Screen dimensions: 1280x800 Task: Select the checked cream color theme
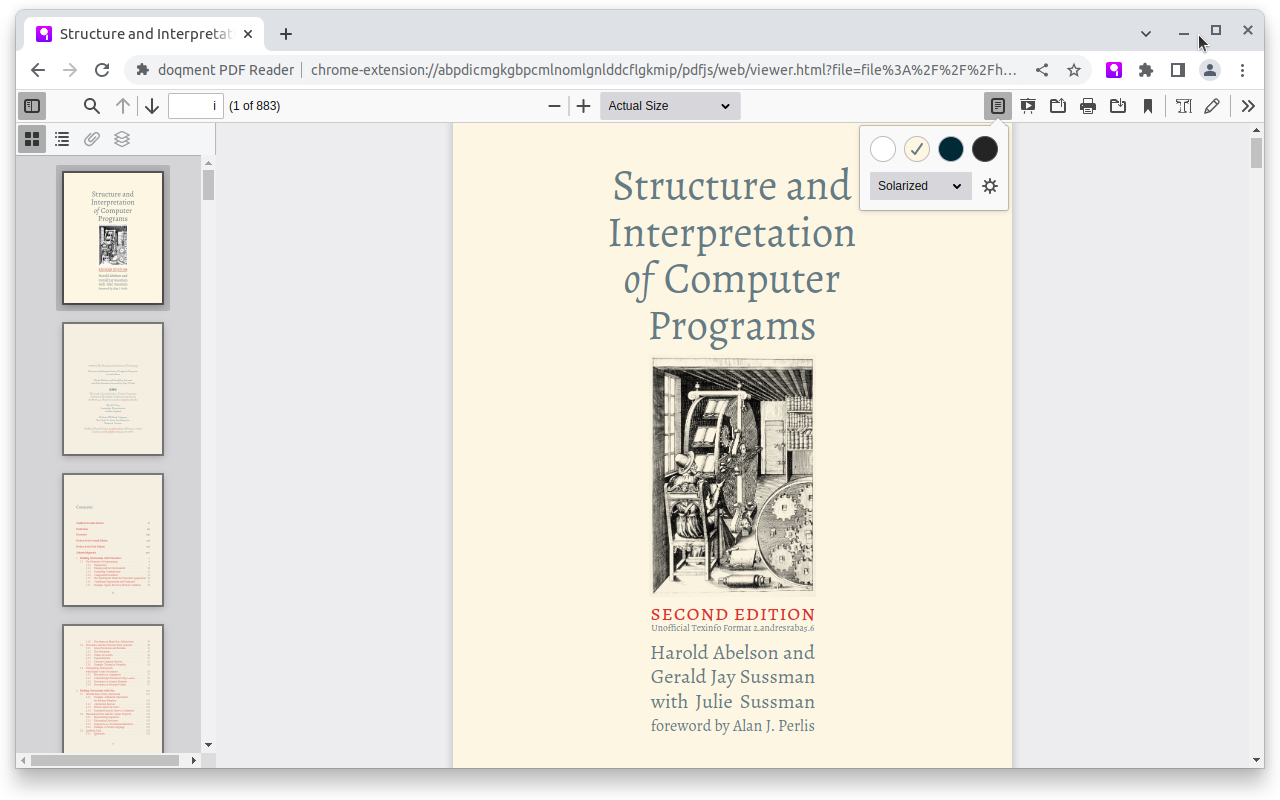(917, 149)
